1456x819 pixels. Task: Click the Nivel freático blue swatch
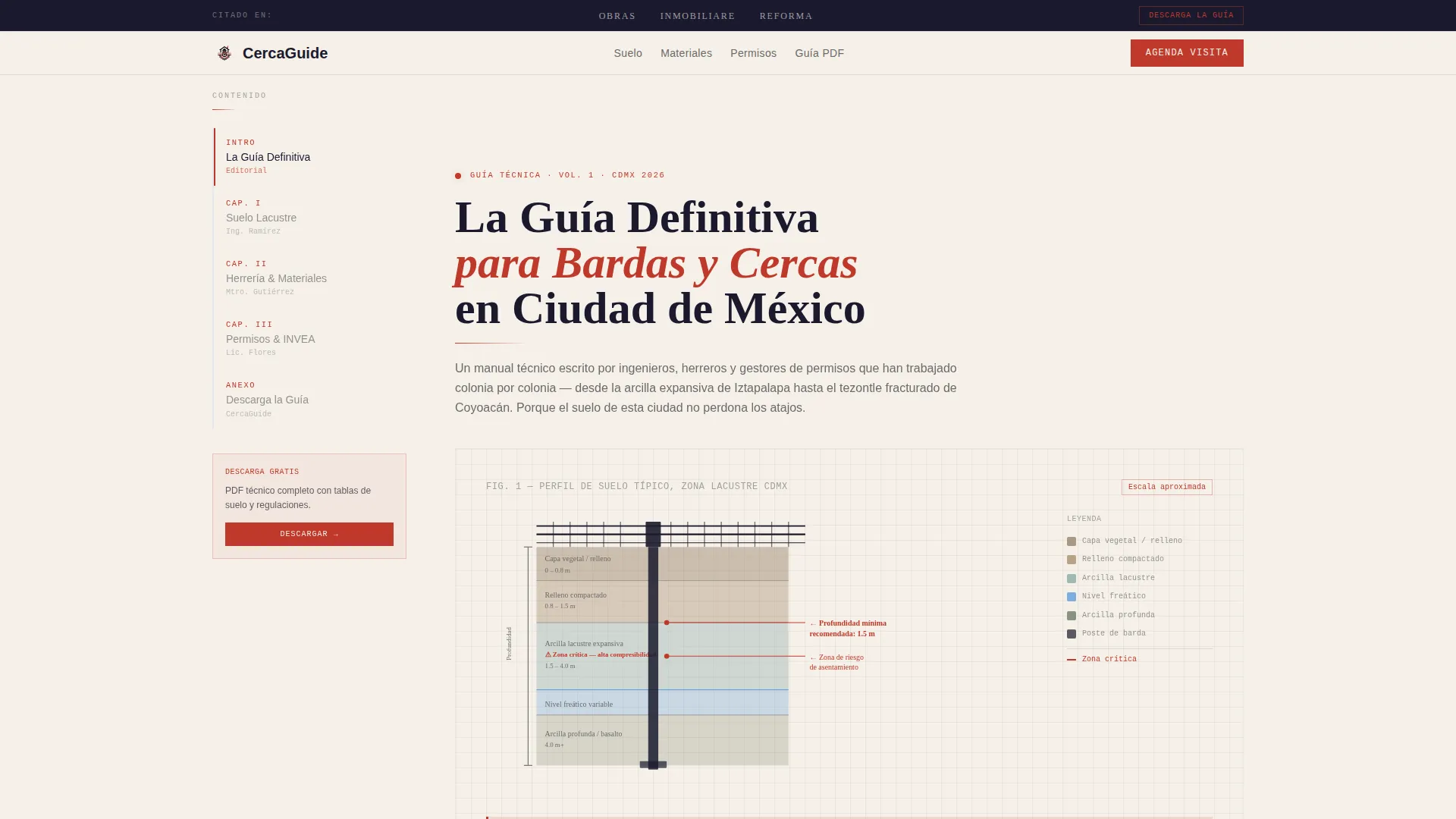pyautogui.click(x=1072, y=597)
